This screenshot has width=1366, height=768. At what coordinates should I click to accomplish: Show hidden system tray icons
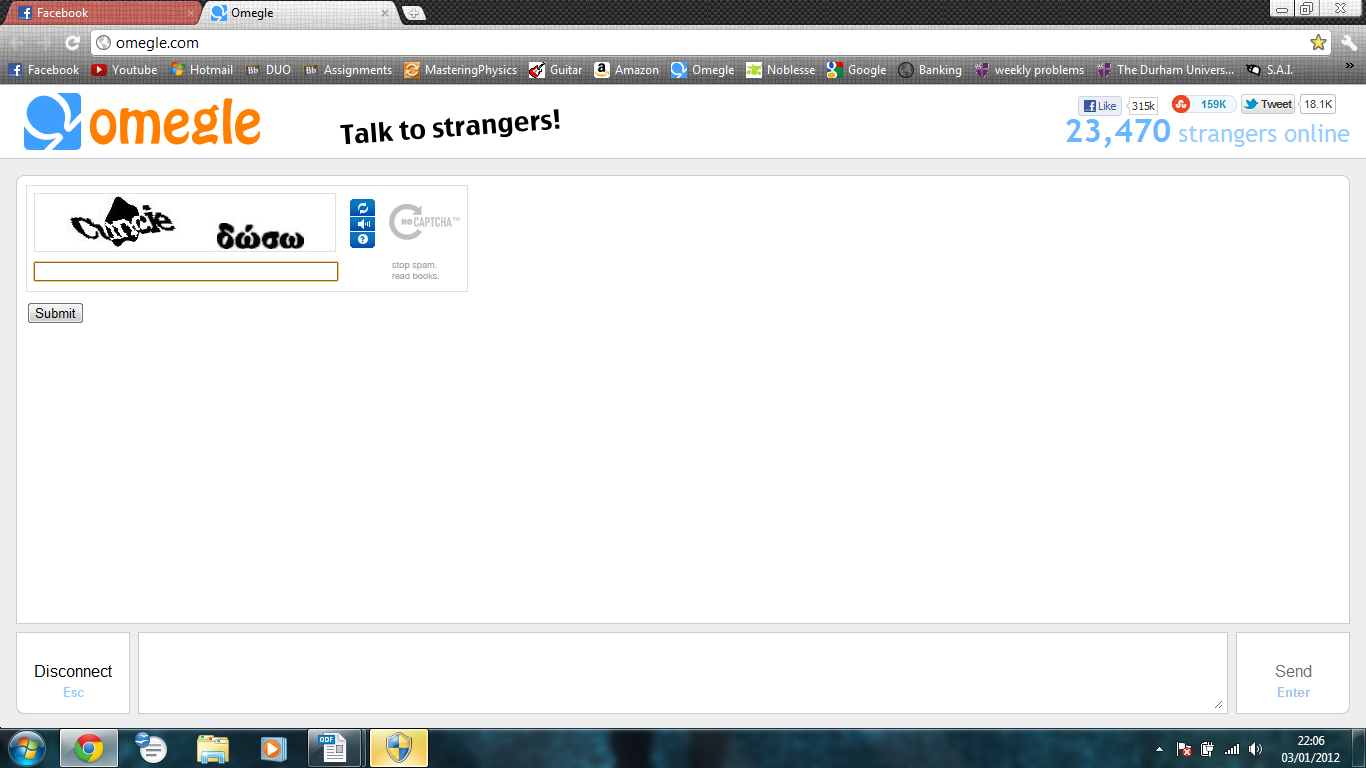pos(1159,749)
